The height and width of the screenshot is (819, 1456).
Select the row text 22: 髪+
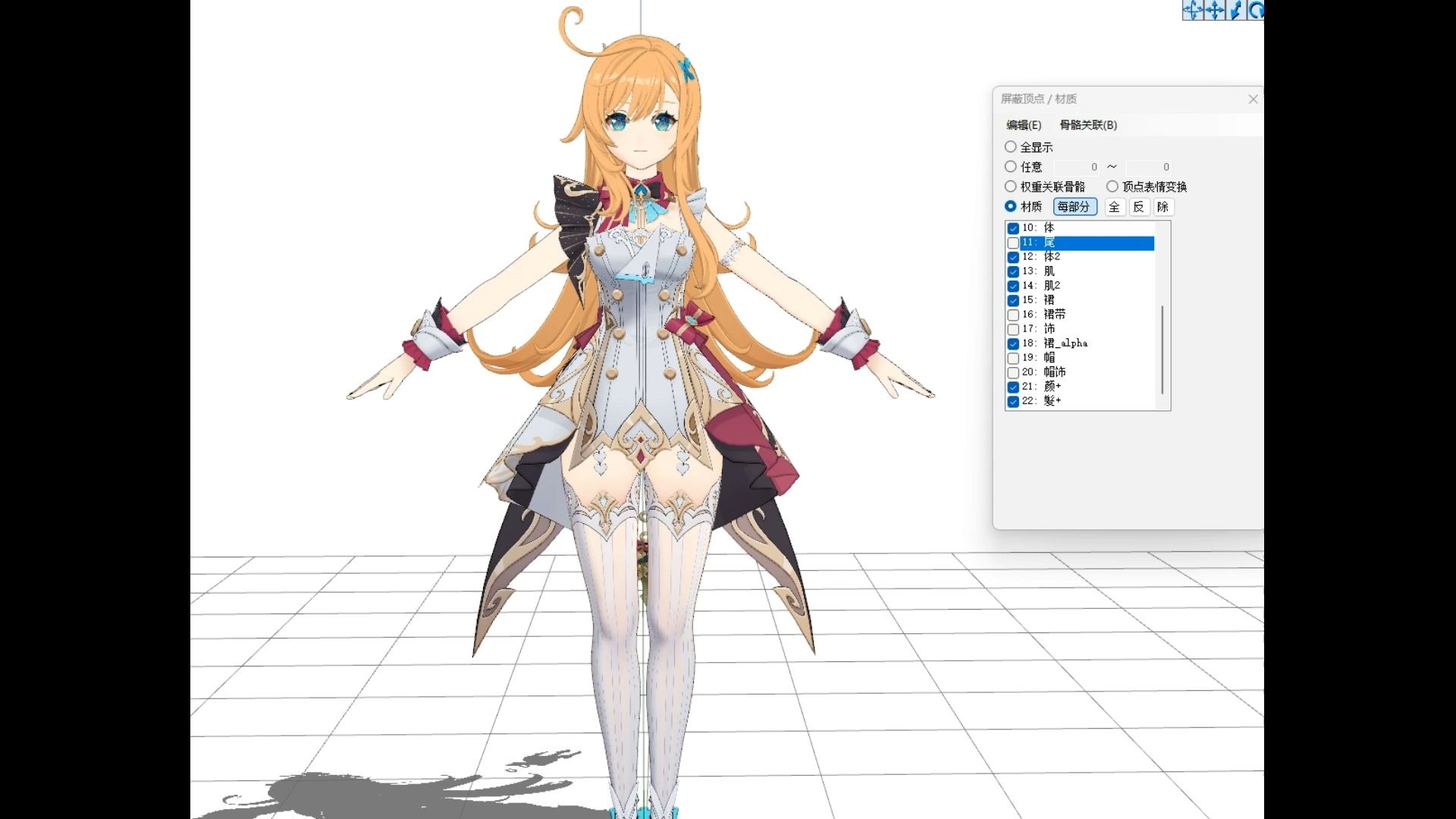[x=1041, y=401]
